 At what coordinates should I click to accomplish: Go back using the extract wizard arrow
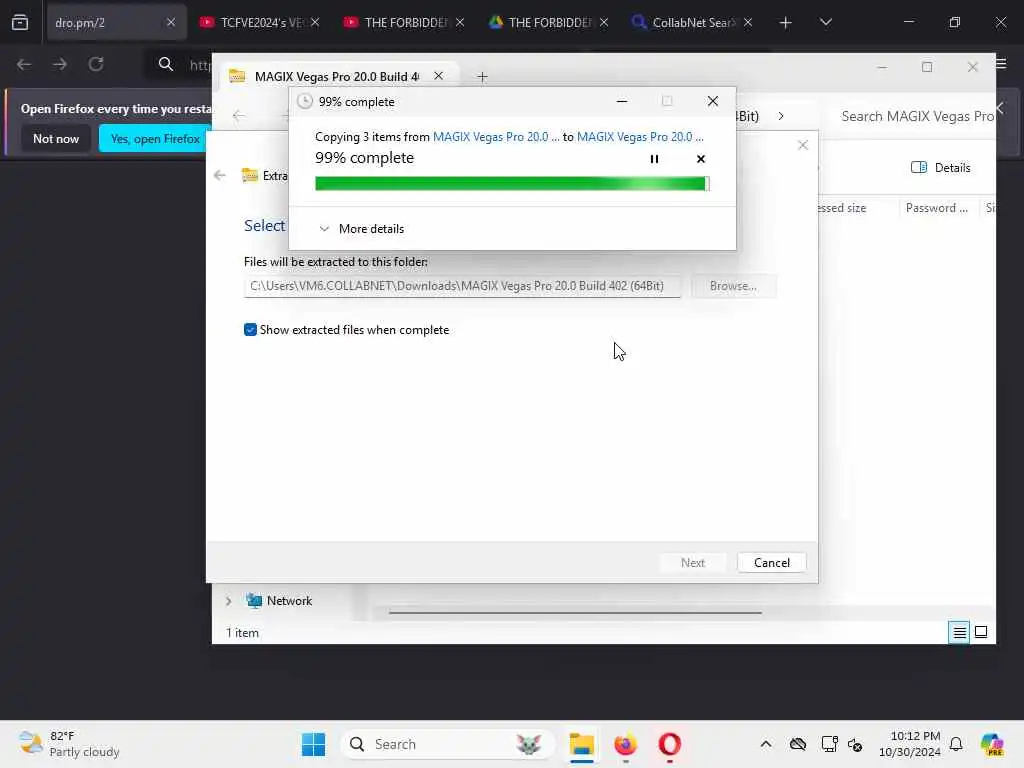[x=220, y=175]
